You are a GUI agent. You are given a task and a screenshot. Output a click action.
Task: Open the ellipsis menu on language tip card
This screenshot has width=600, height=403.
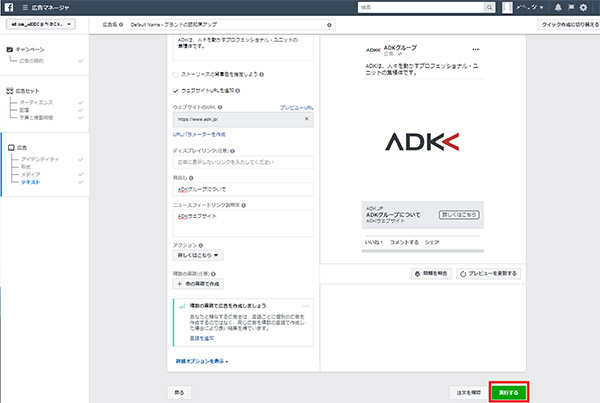click(305, 306)
